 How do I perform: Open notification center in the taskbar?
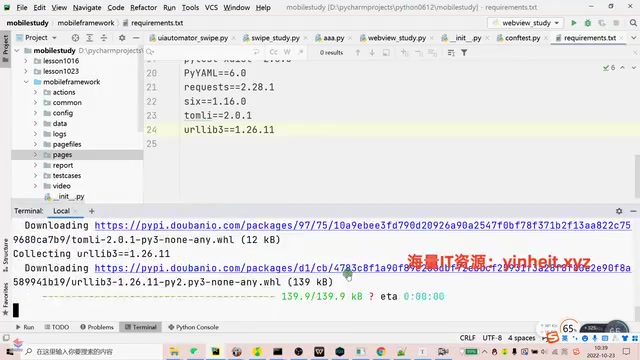pyautogui.click(x=627, y=351)
